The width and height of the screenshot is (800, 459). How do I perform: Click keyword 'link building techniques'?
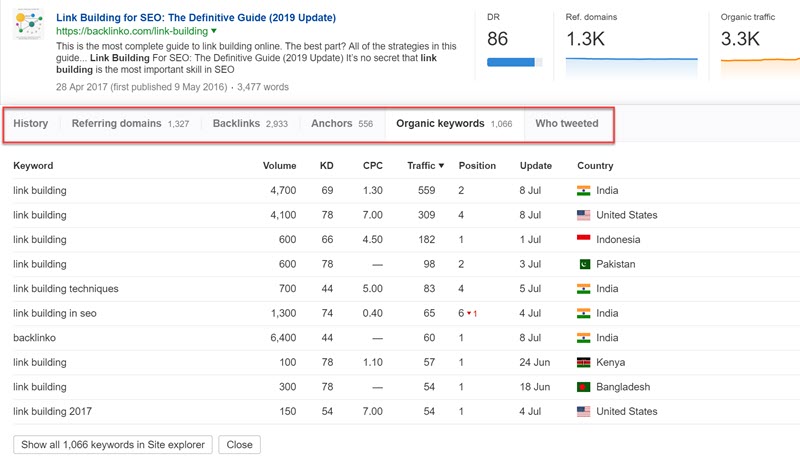(x=66, y=289)
